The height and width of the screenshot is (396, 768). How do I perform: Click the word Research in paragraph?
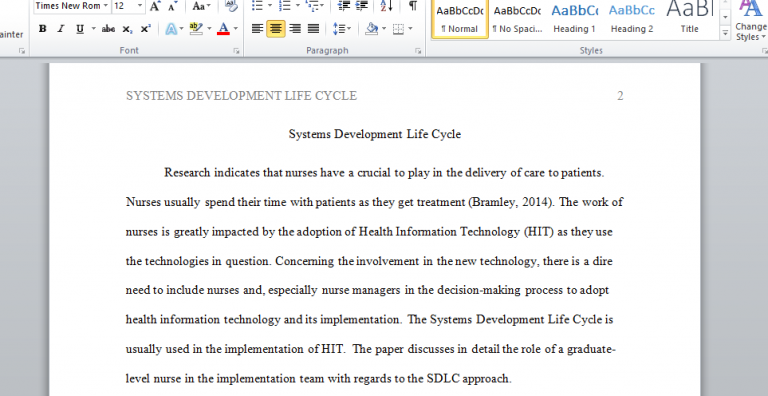pyautogui.click(x=187, y=173)
